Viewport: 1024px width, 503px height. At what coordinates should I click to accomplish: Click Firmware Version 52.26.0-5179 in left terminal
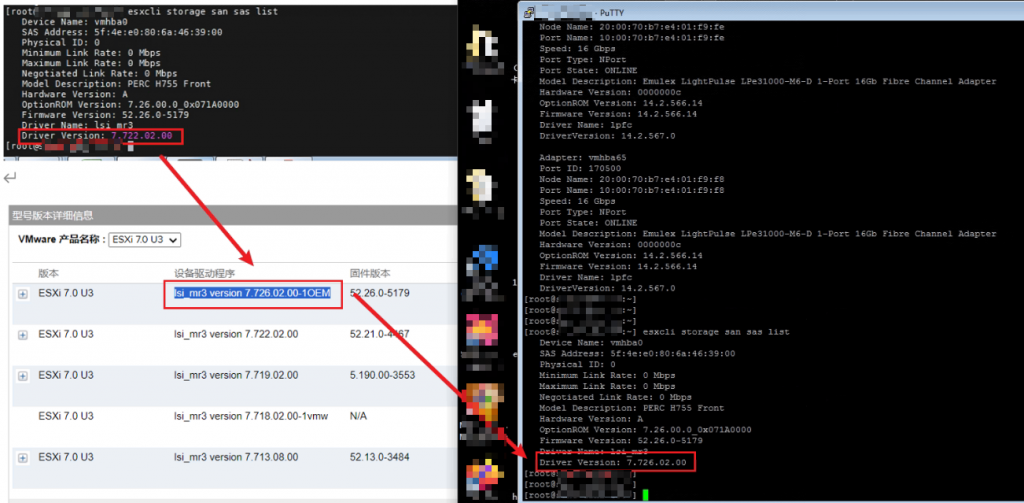click(105, 115)
